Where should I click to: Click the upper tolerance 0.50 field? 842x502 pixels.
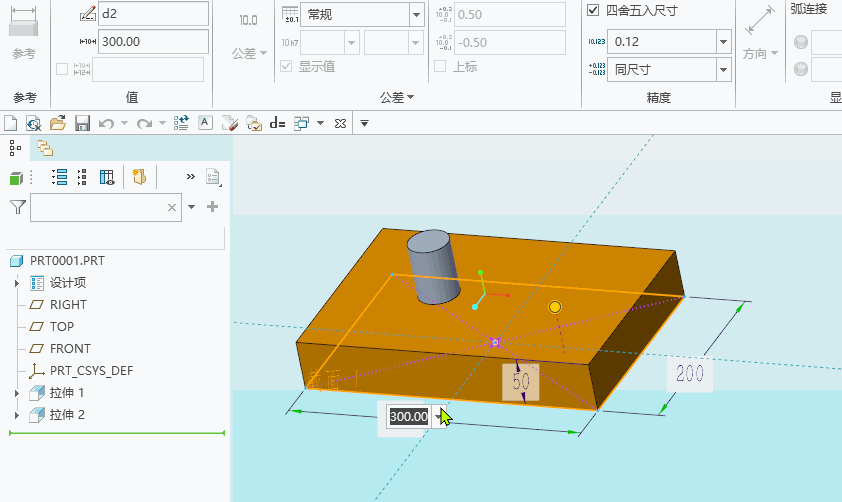pos(509,14)
